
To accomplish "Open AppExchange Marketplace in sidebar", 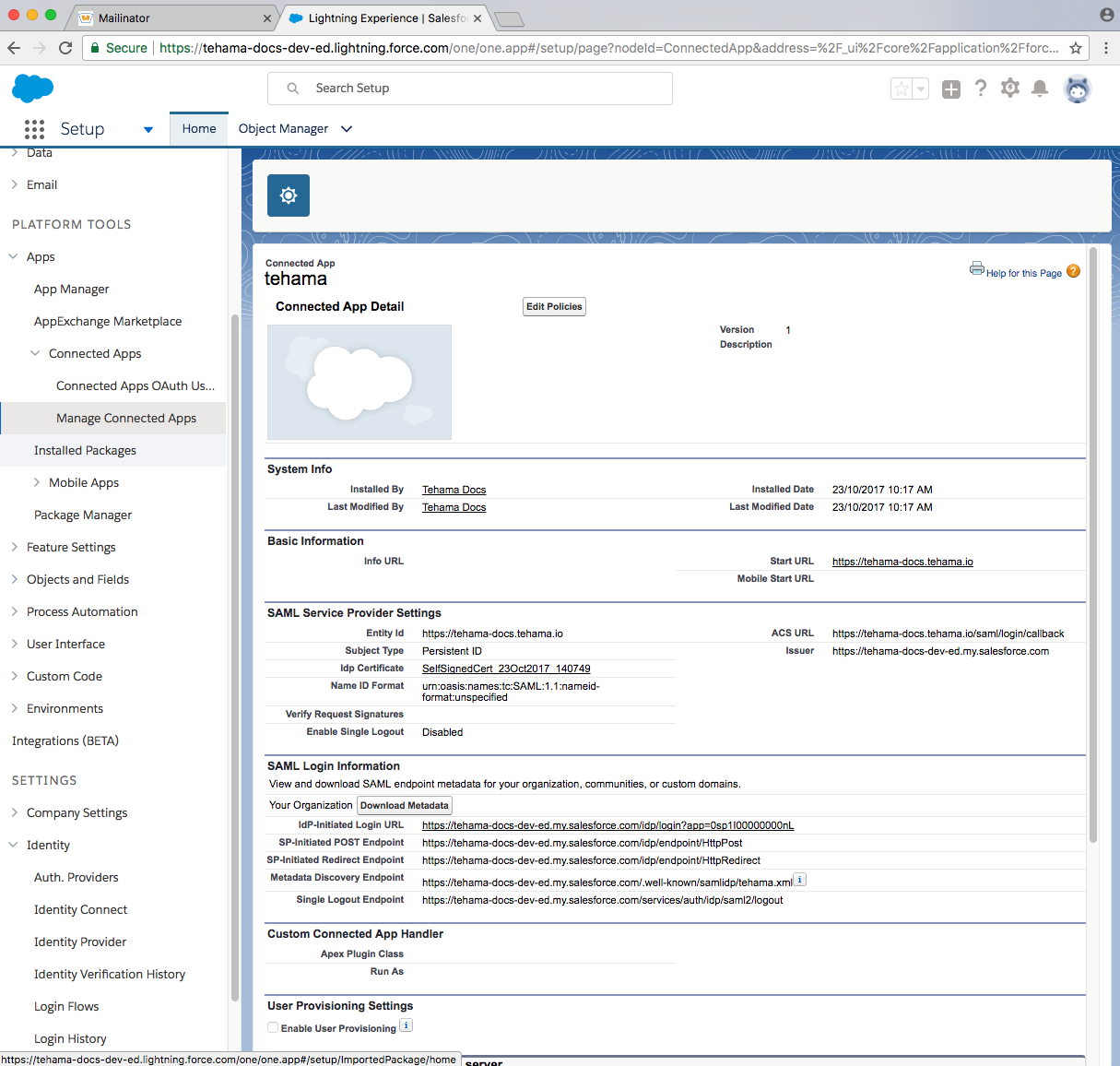I will (108, 321).
